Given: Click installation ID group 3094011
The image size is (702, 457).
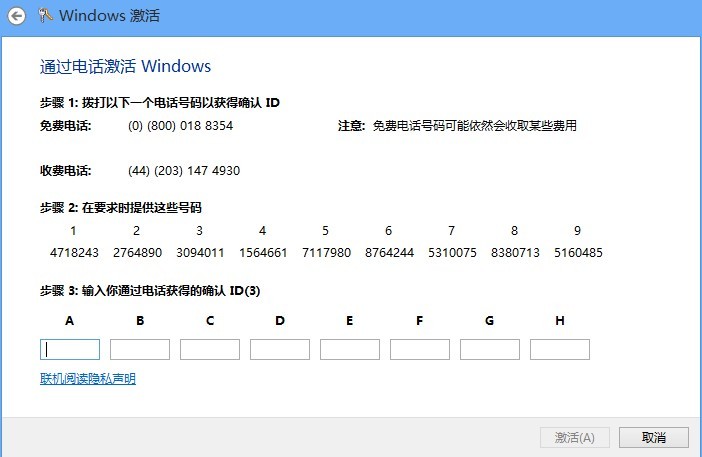Looking at the screenshot, I should 200,253.
